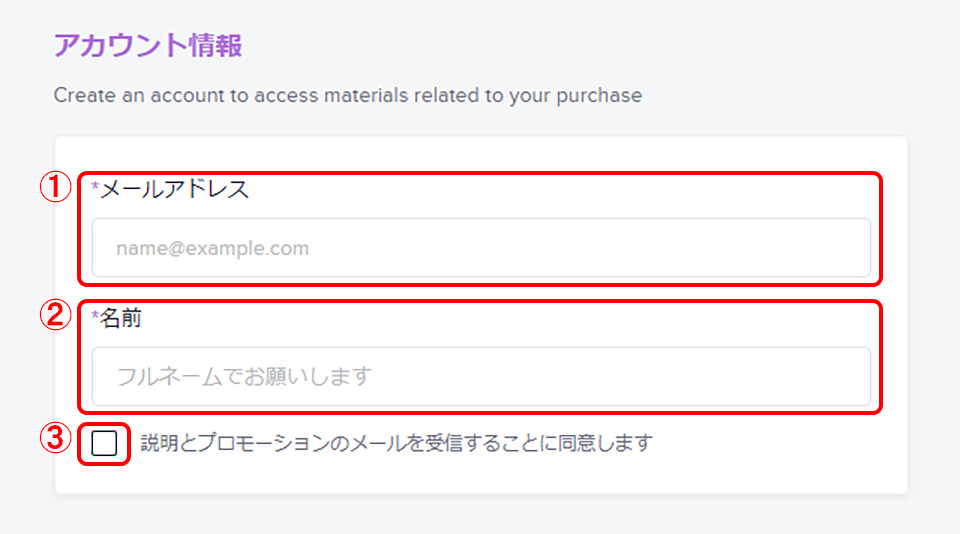Click the 'Create an account' description text

click(348, 96)
